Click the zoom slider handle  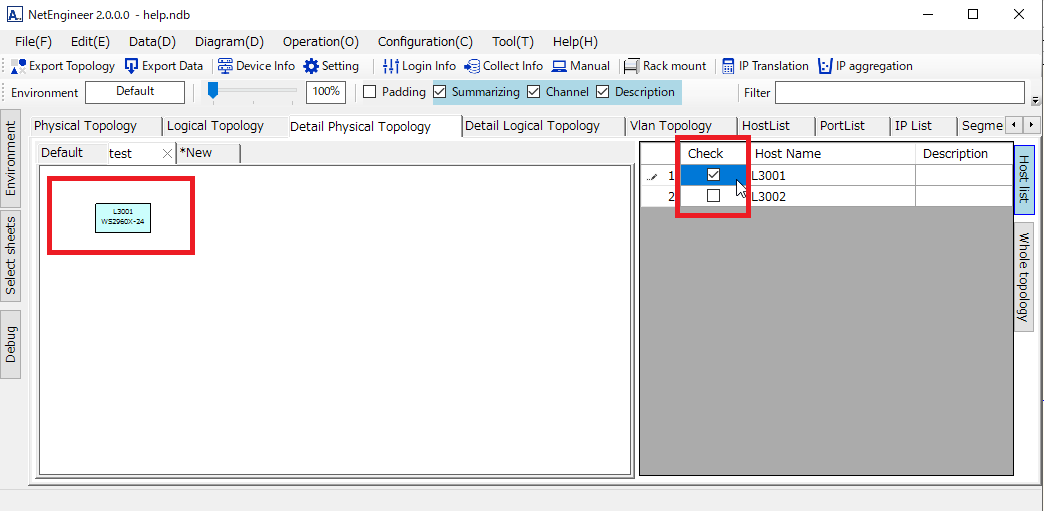[x=212, y=91]
